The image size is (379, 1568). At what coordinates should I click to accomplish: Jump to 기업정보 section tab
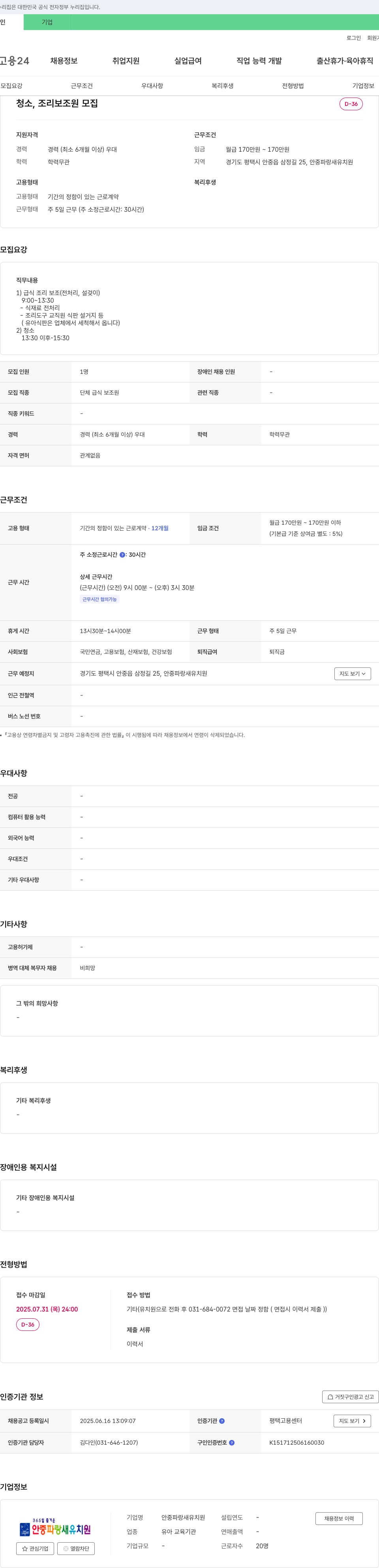point(363,86)
